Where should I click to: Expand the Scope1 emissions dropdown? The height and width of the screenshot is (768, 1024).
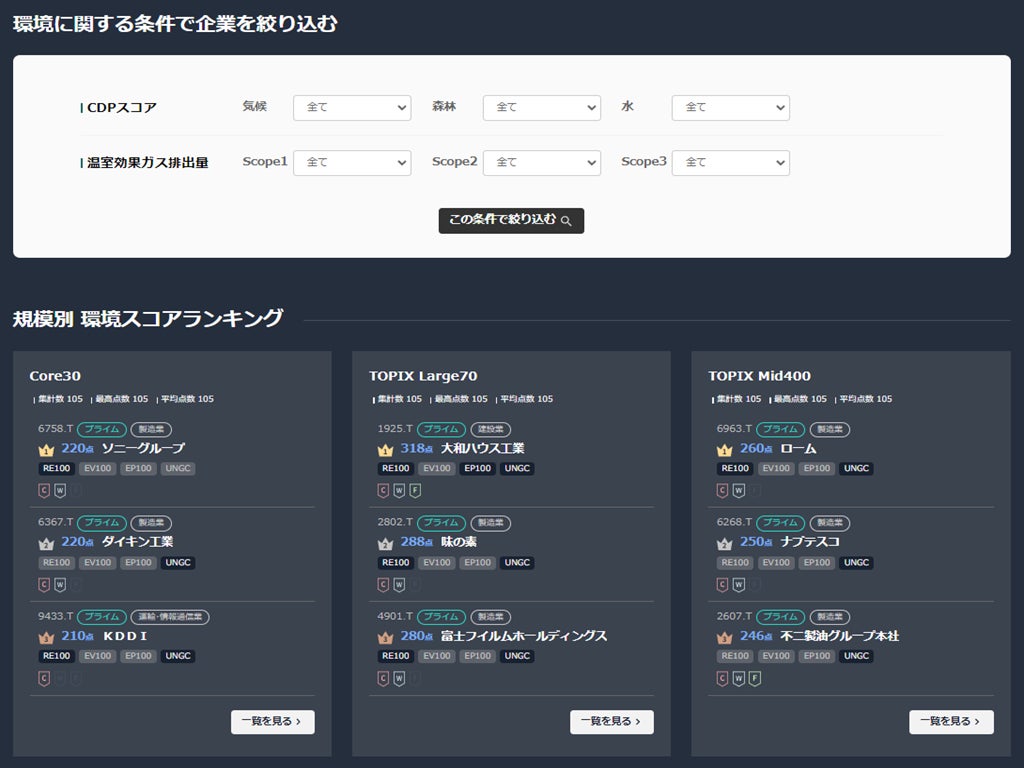click(352, 163)
